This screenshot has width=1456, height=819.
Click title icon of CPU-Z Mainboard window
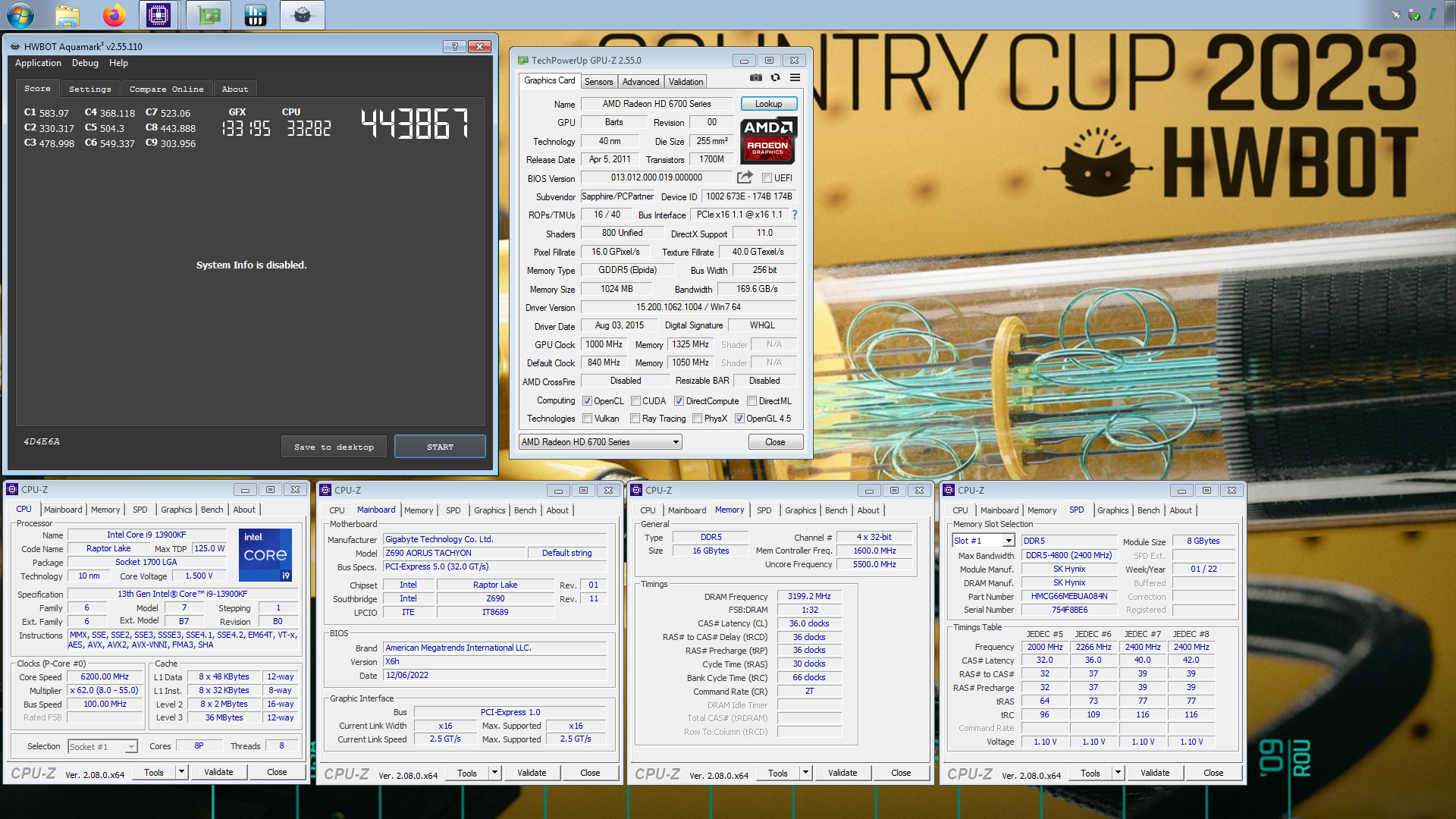325,490
